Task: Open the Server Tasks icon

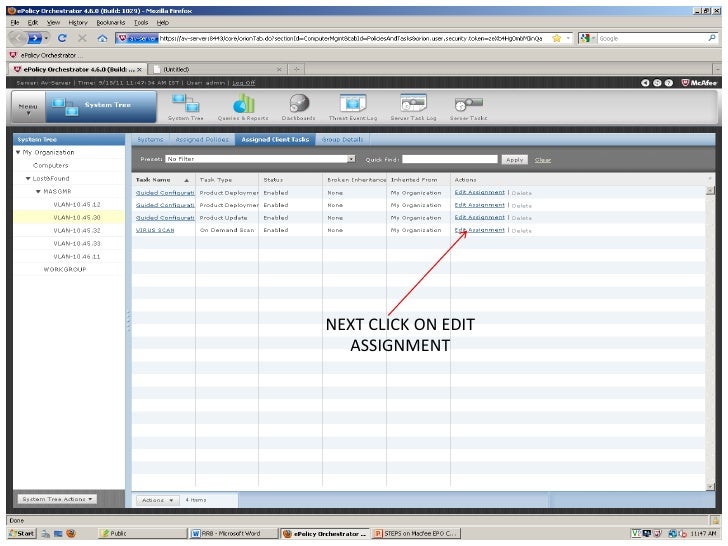Action: 468,107
